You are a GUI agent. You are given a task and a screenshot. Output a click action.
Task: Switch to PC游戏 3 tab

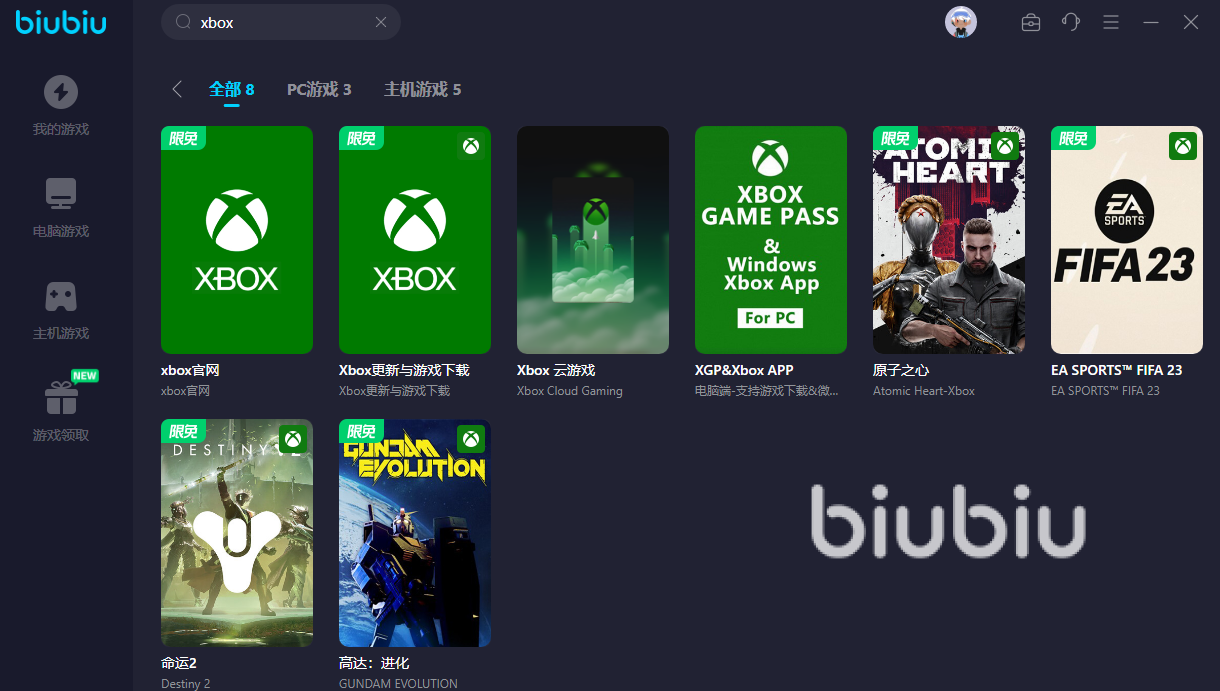point(319,90)
